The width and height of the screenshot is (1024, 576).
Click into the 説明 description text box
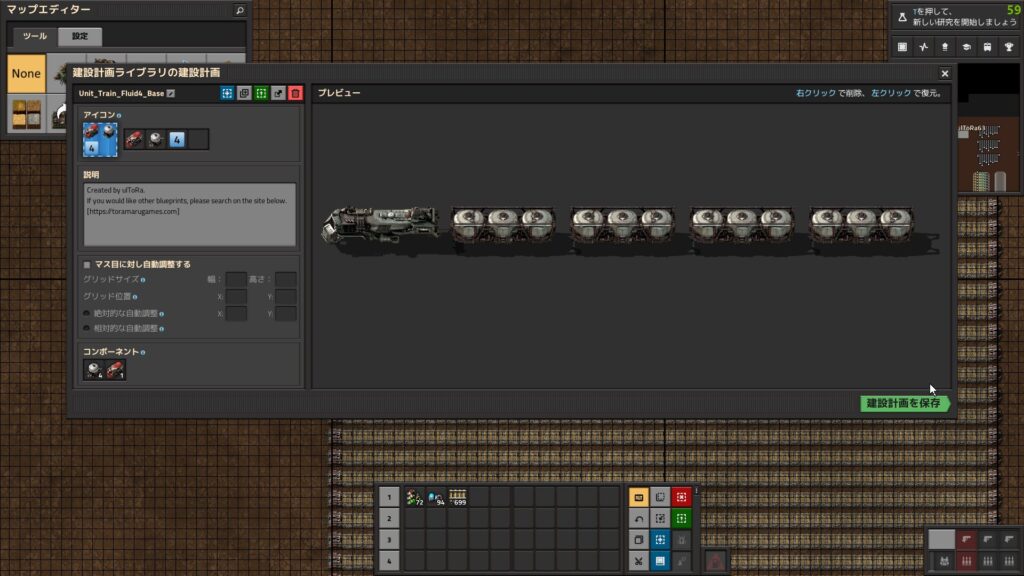point(189,214)
